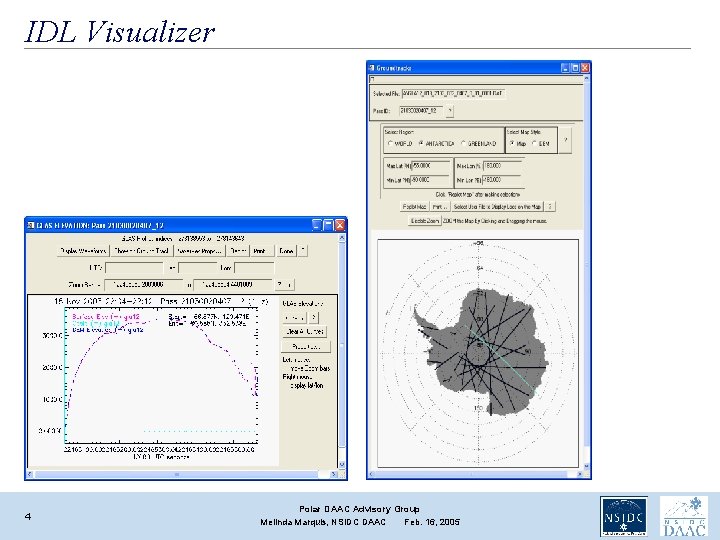Click the Show on Ground Track button

pos(141,251)
